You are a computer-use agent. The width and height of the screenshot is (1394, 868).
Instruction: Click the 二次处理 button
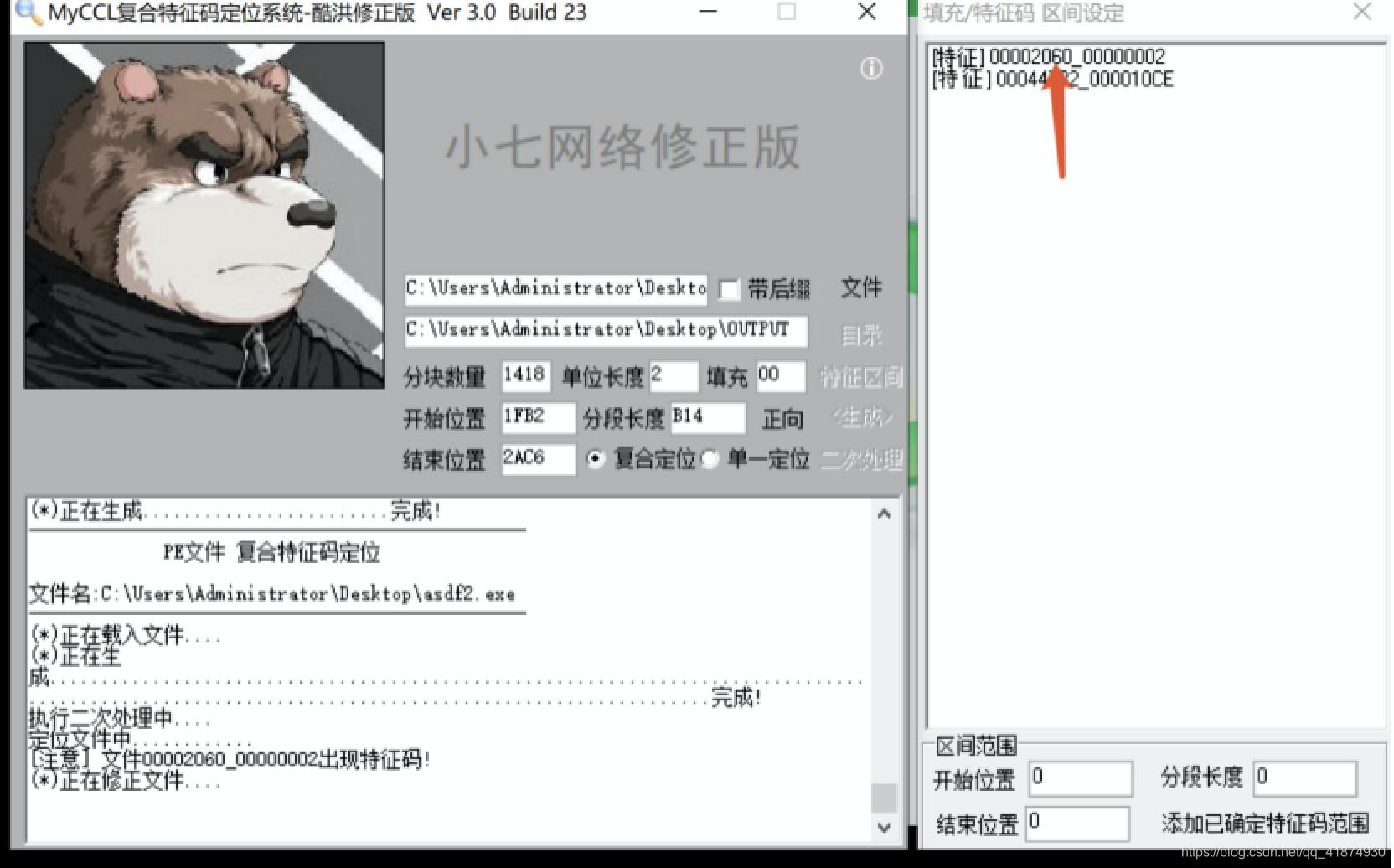pos(861,459)
